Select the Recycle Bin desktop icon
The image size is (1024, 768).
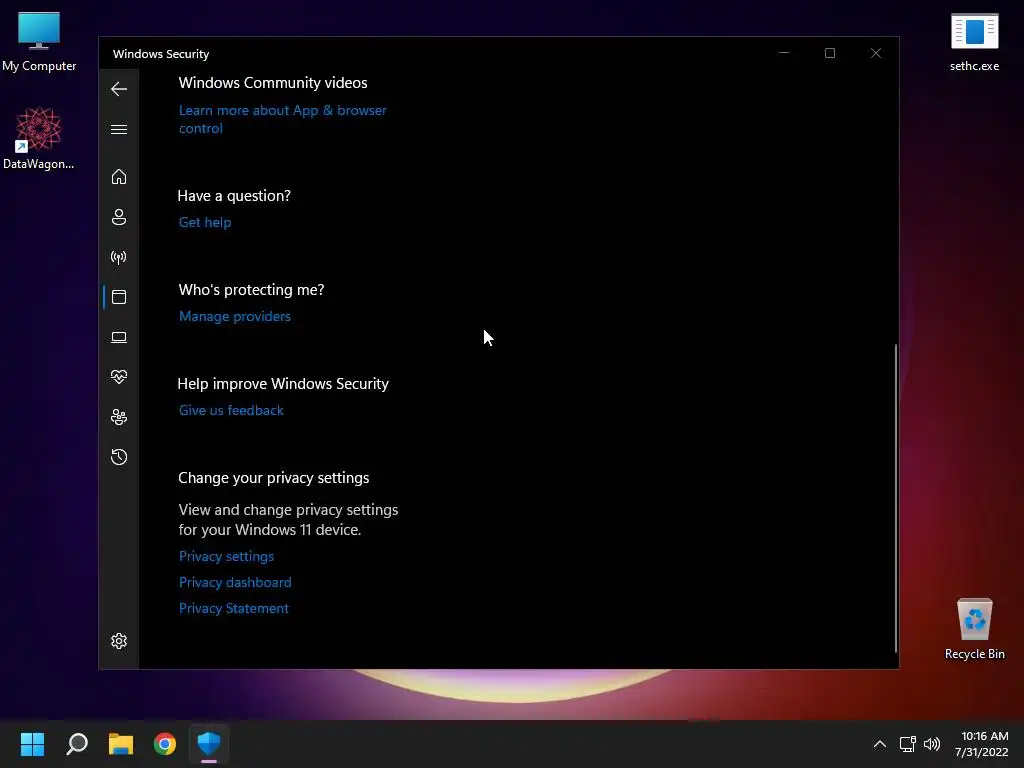pos(974,629)
